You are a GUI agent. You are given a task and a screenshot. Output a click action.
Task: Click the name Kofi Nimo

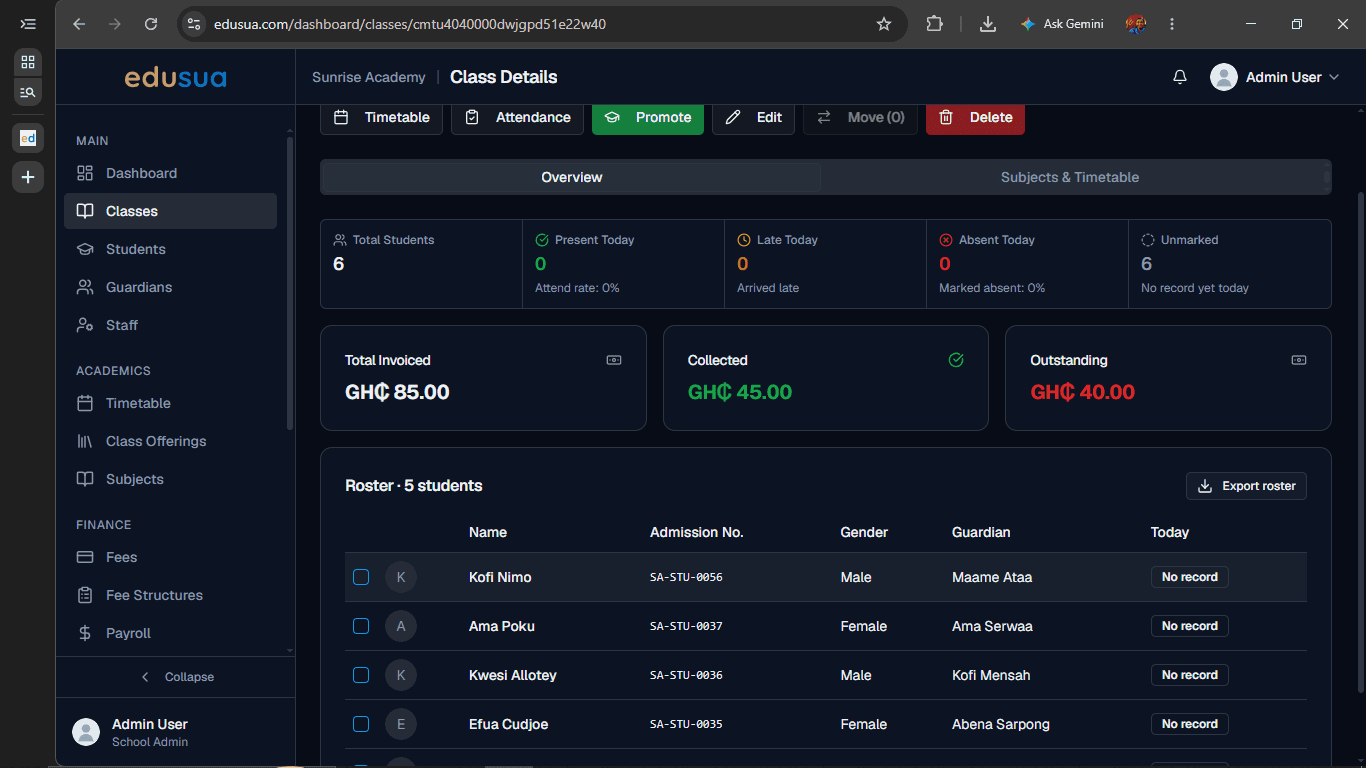coord(500,577)
